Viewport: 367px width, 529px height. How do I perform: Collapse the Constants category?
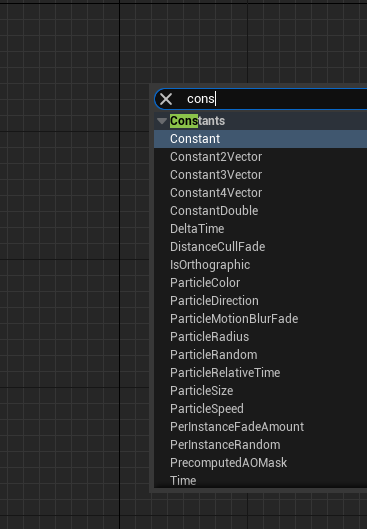pyautogui.click(x=162, y=121)
